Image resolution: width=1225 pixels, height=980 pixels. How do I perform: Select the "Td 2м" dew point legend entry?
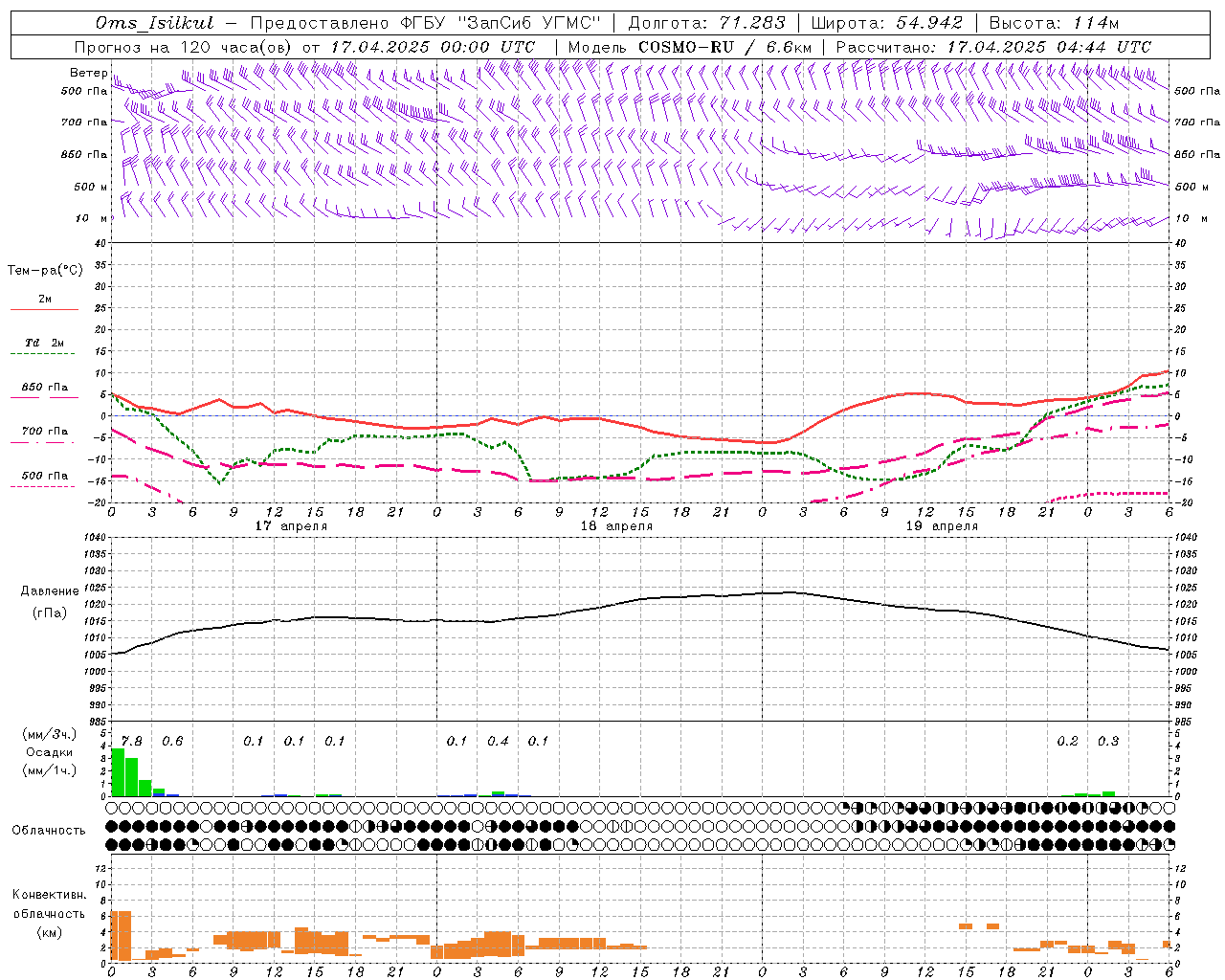[44, 343]
